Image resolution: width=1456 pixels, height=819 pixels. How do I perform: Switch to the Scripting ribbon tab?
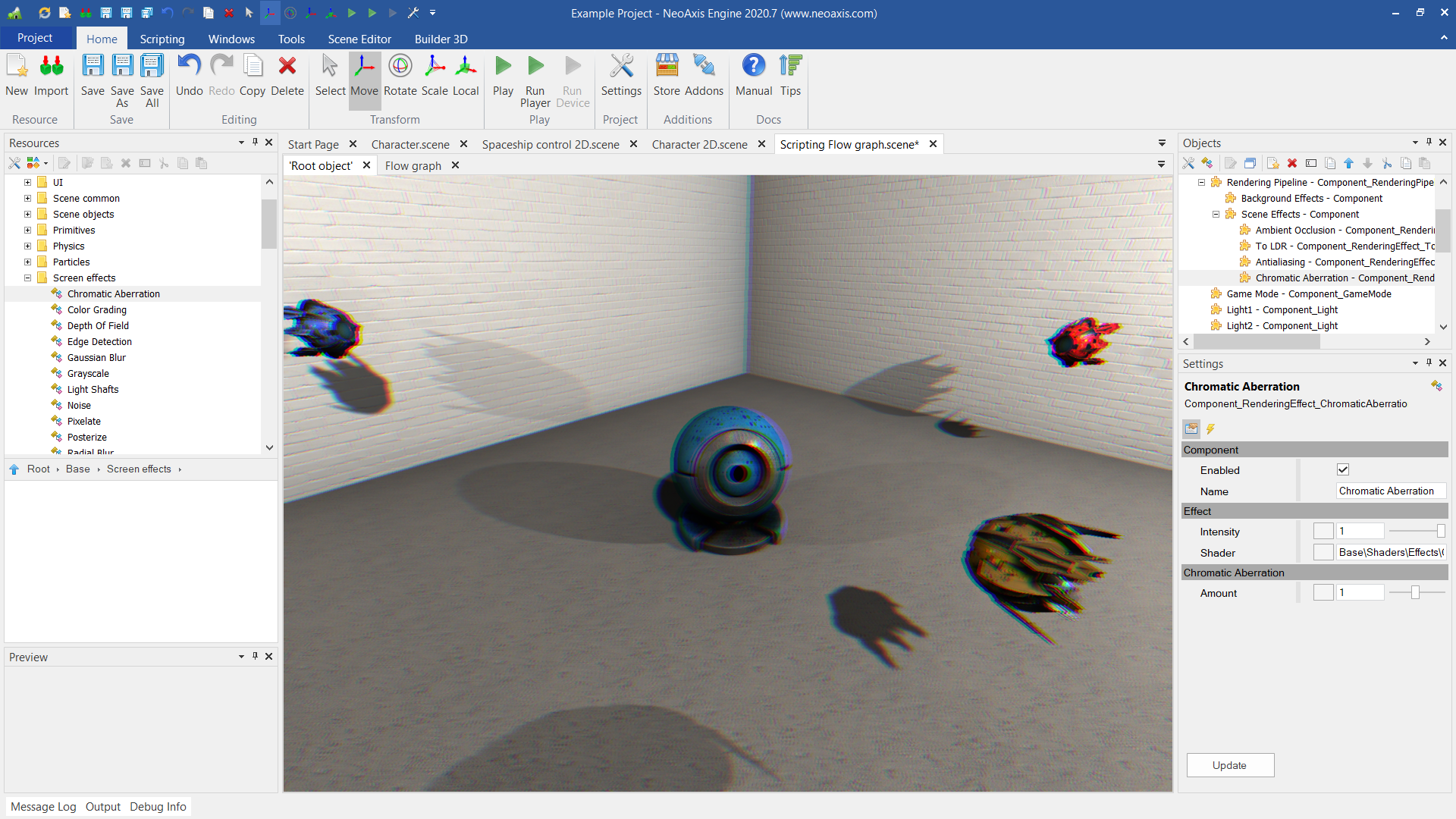click(162, 39)
